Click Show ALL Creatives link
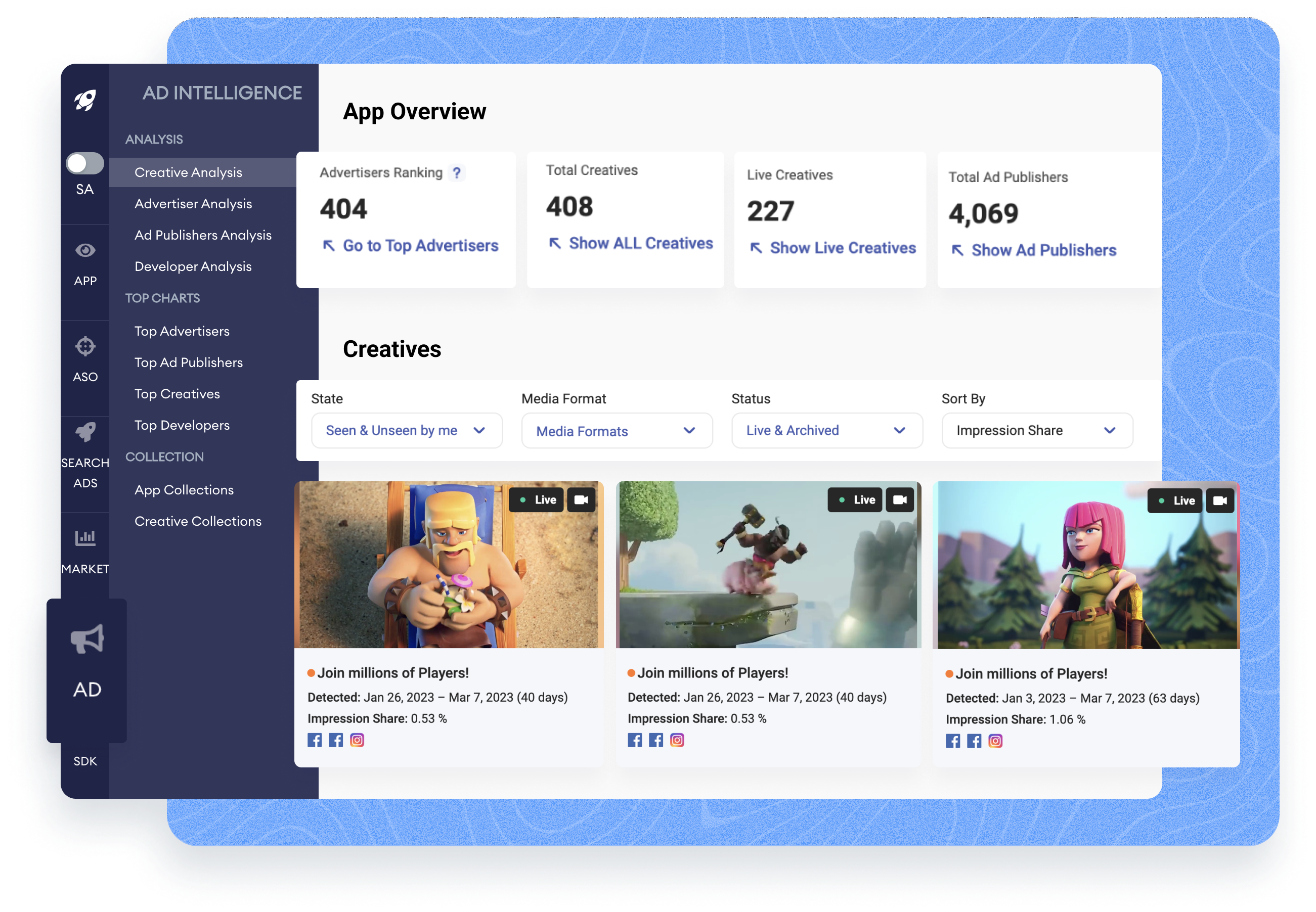 (631, 244)
